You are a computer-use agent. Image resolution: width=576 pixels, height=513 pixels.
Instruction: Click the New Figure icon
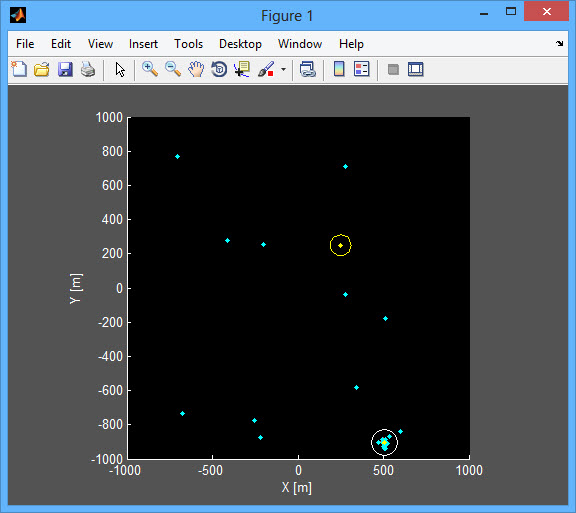tap(19, 69)
